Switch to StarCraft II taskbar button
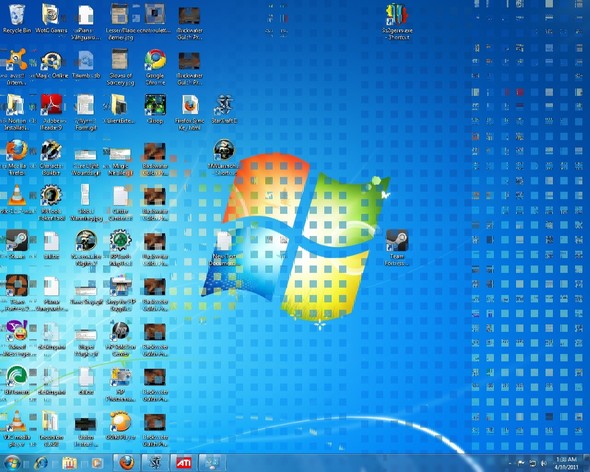The width and height of the screenshot is (590, 472). (155, 463)
